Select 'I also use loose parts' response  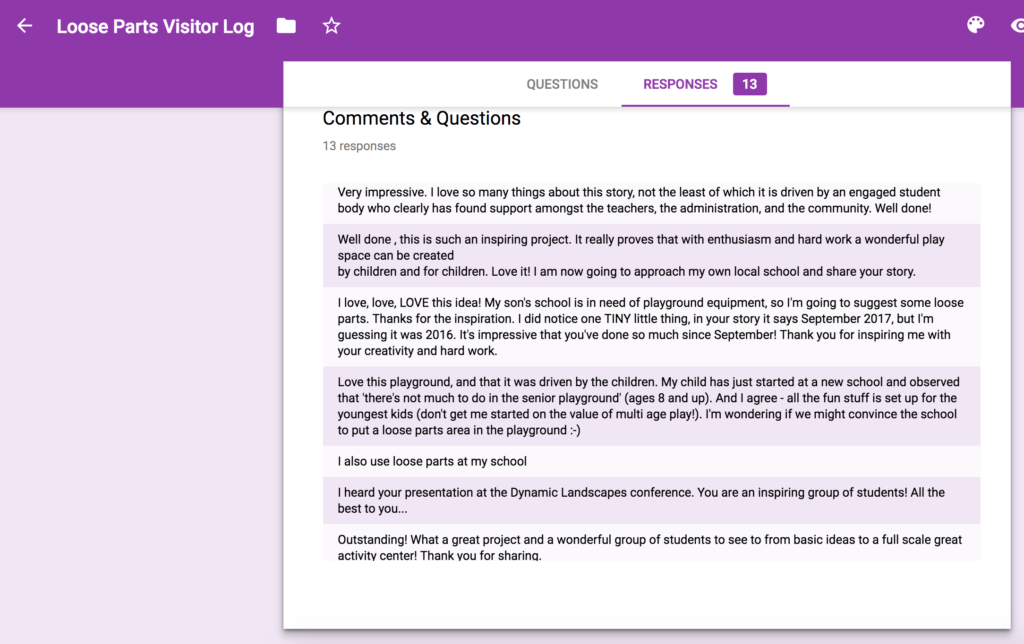pos(651,461)
